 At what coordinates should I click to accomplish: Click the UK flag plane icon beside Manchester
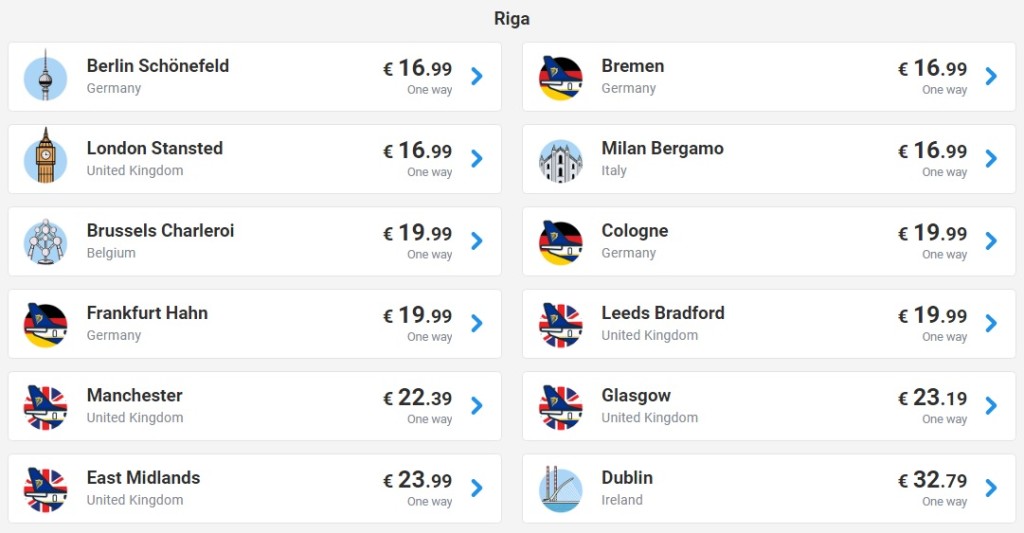click(45, 406)
